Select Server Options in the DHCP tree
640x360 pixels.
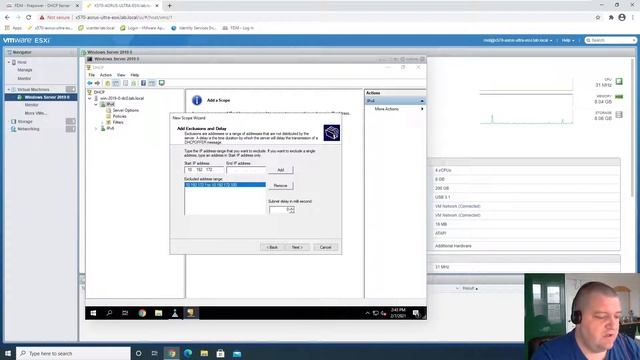(x=126, y=111)
